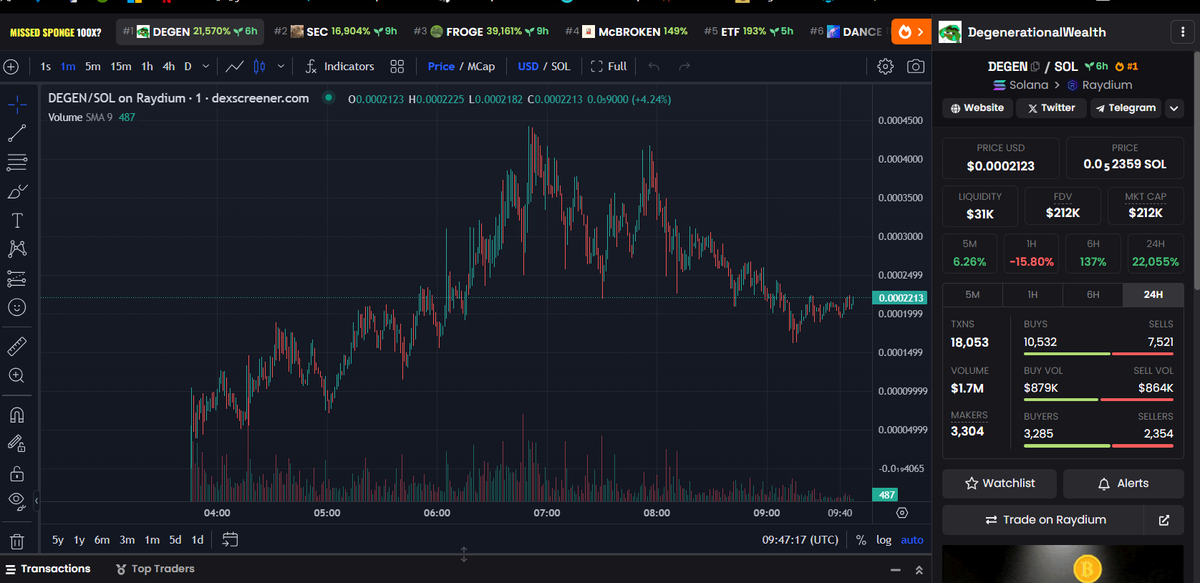Open the fx Indicators menu
1200x583 pixels.
tap(339, 66)
